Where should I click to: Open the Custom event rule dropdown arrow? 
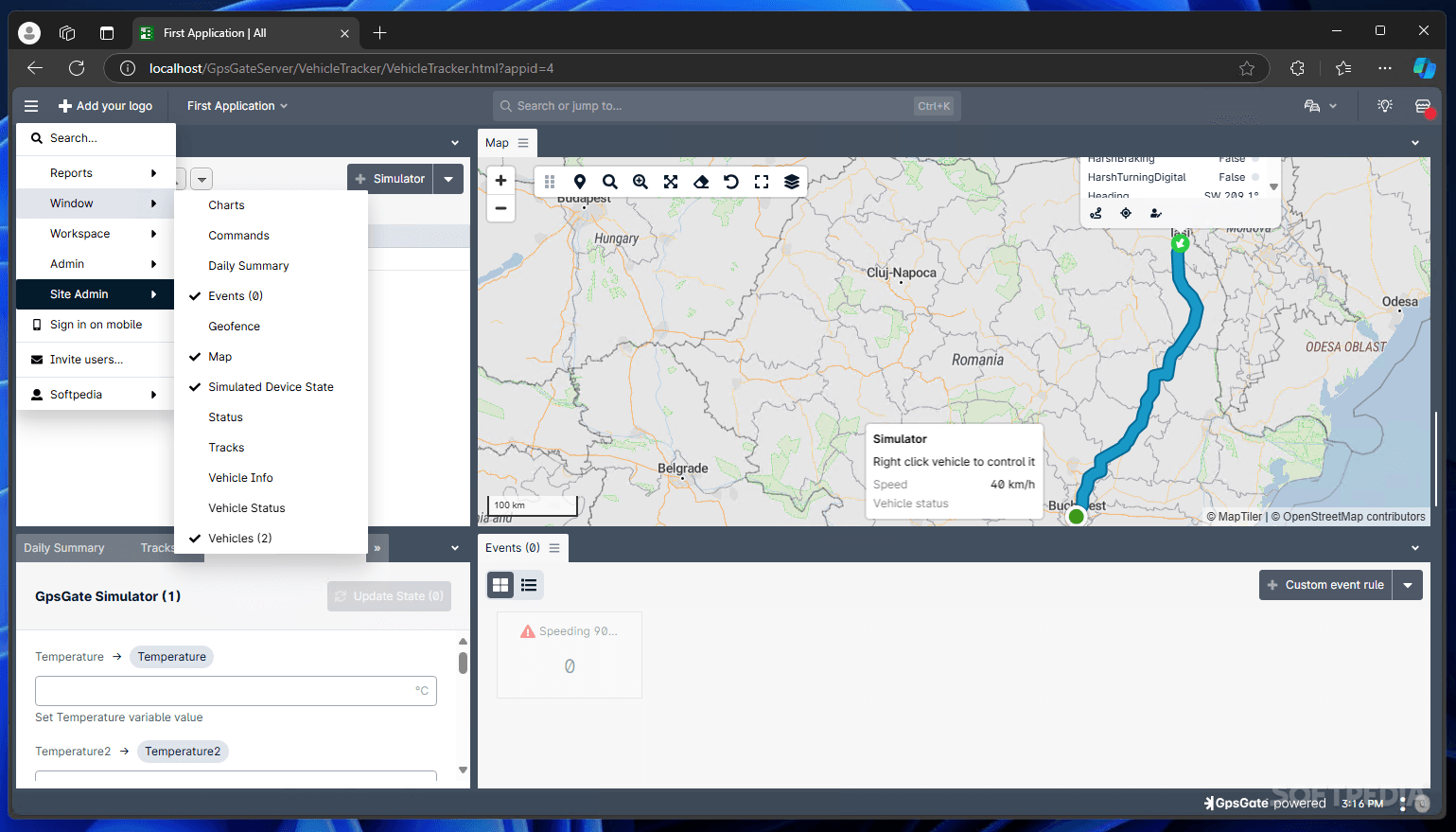1408,585
